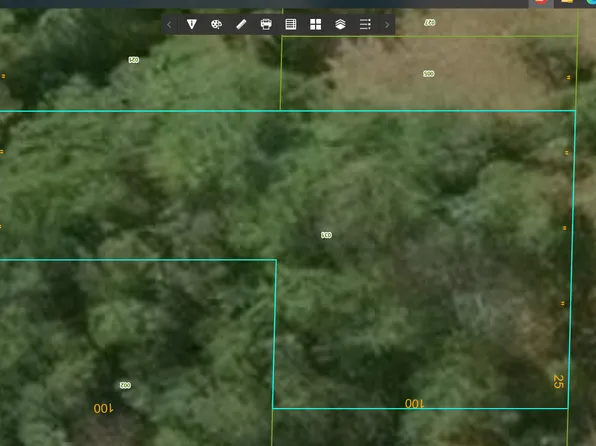The height and width of the screenshot is (446, 596).
Task: Select the tan field parcel number label
Action: pyautogui.click(x=428, y=74)
